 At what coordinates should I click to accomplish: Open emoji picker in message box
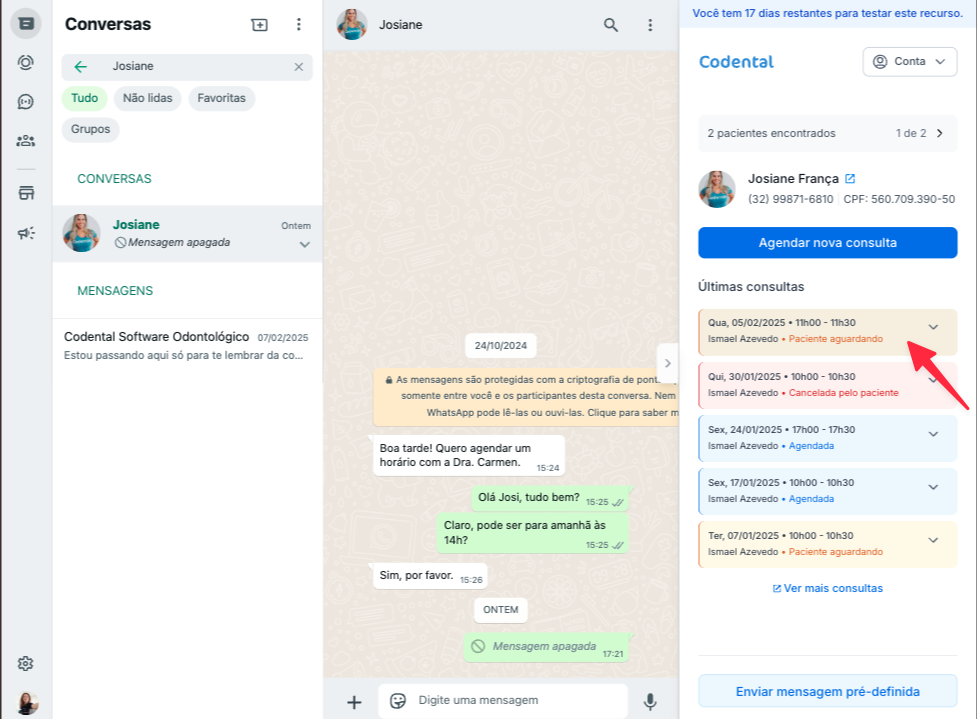pyautogui.click(x=397, y=701)
